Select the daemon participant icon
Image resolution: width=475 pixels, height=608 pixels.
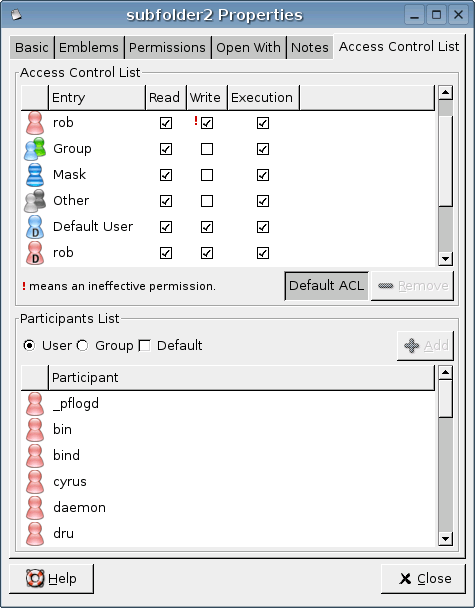[x=35, y=508]
